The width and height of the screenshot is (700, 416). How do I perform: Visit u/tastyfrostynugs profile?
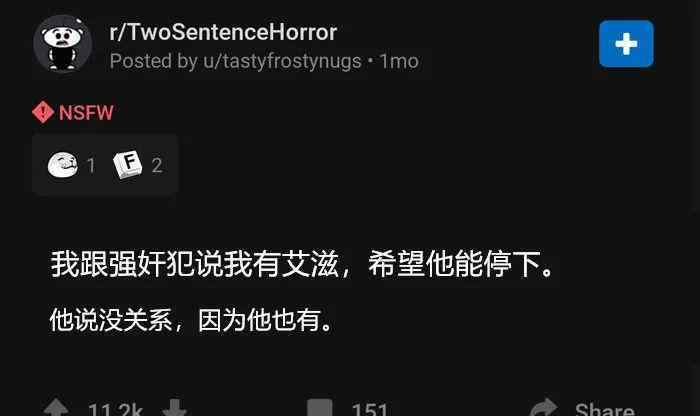pyautogui.click(x=282, y=61)
